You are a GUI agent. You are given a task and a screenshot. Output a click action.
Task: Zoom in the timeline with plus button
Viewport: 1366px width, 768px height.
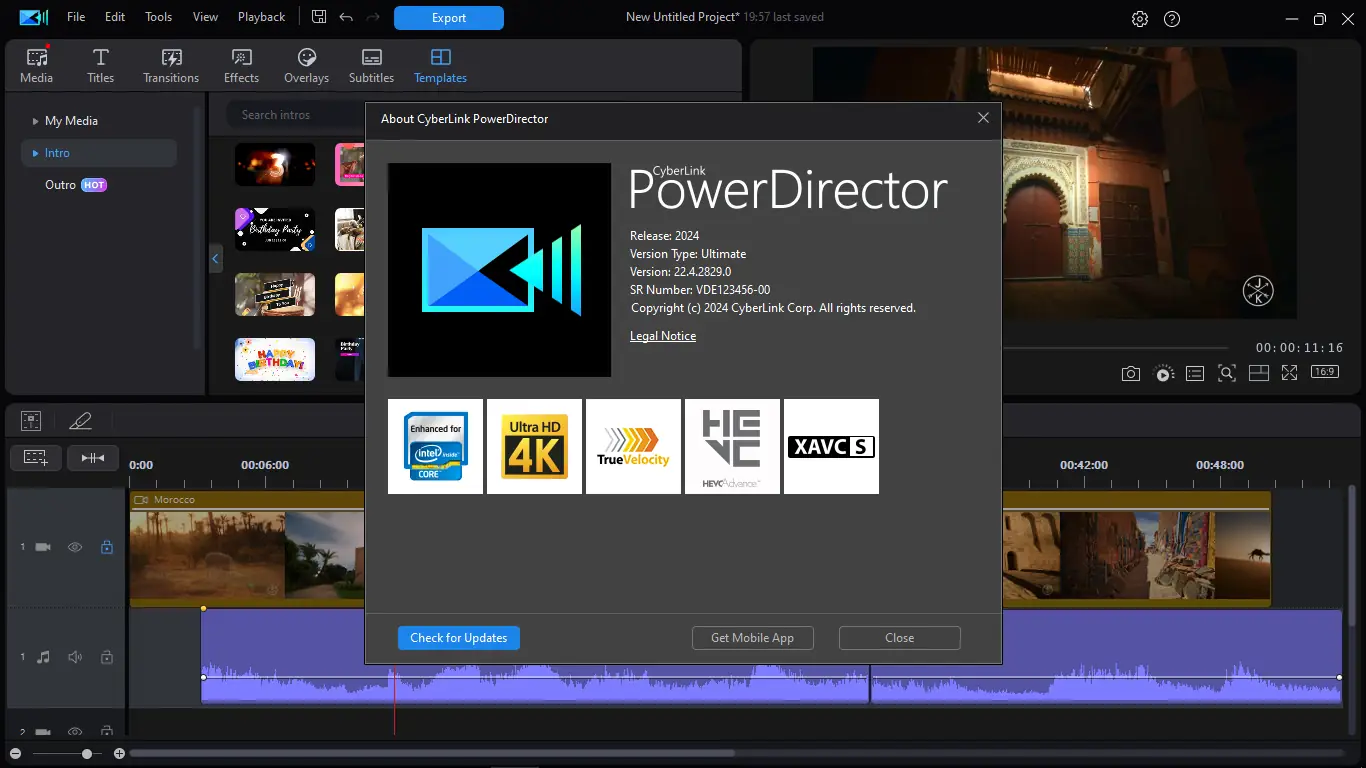point(120,753)
